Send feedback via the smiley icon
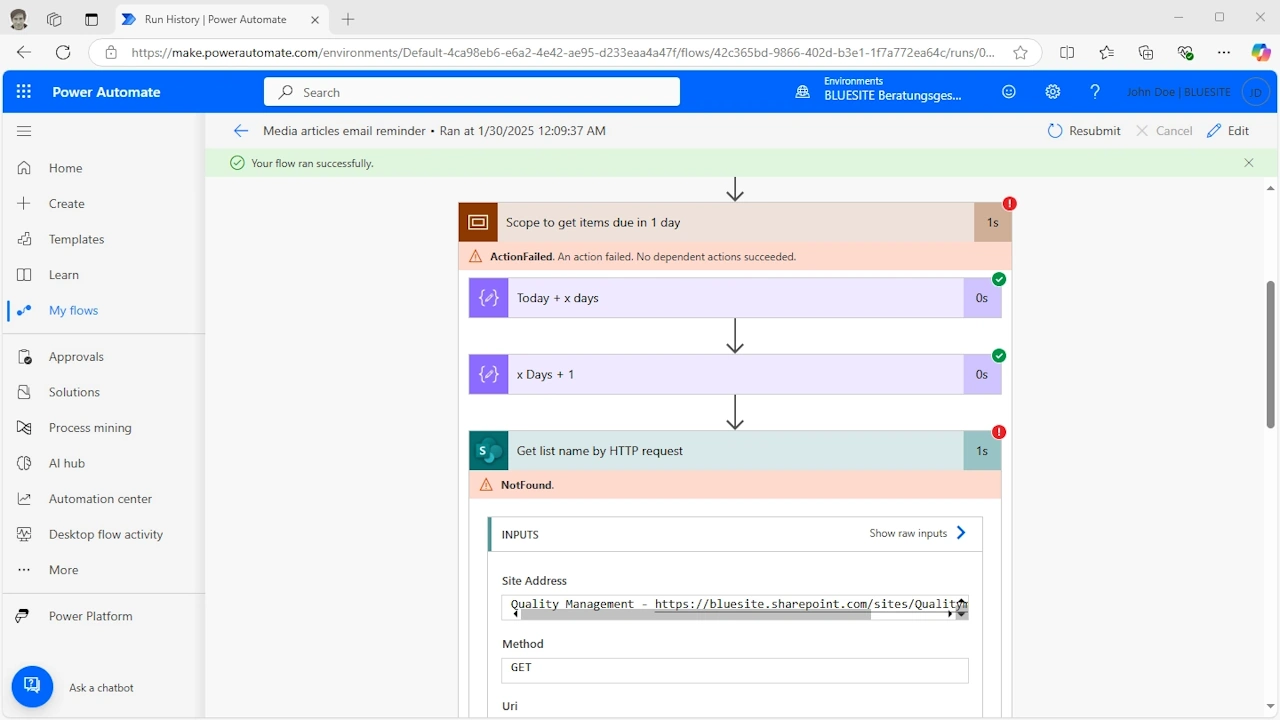 point(1009,91)
